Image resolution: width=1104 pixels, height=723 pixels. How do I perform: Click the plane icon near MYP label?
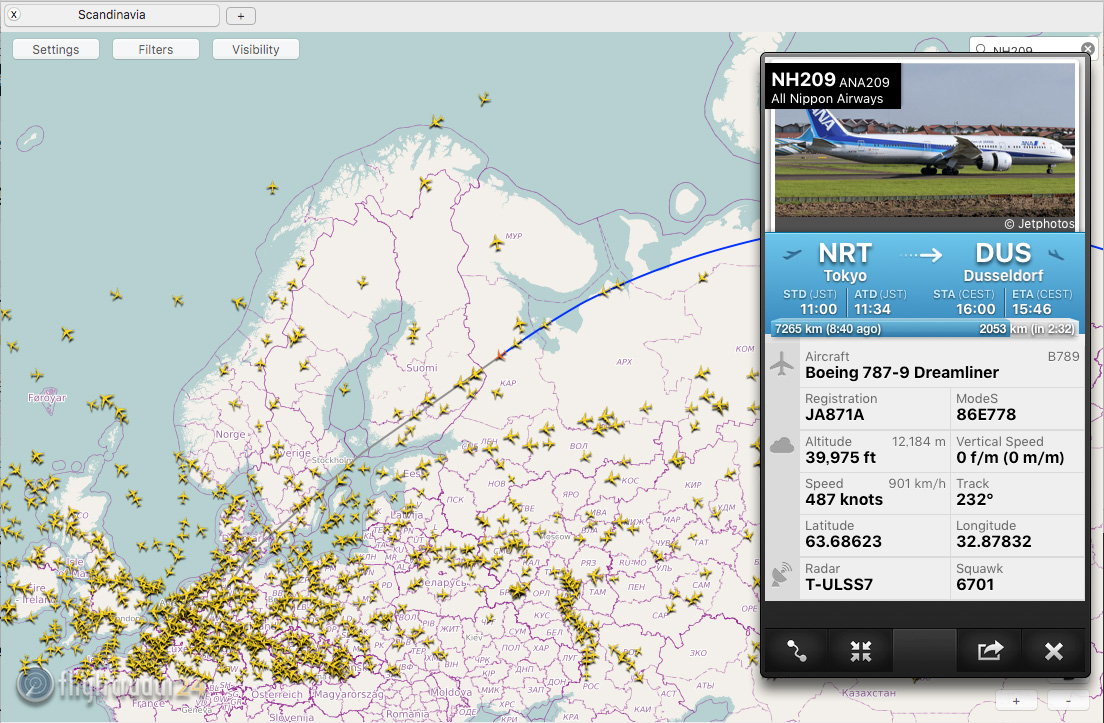click(496, 244)
